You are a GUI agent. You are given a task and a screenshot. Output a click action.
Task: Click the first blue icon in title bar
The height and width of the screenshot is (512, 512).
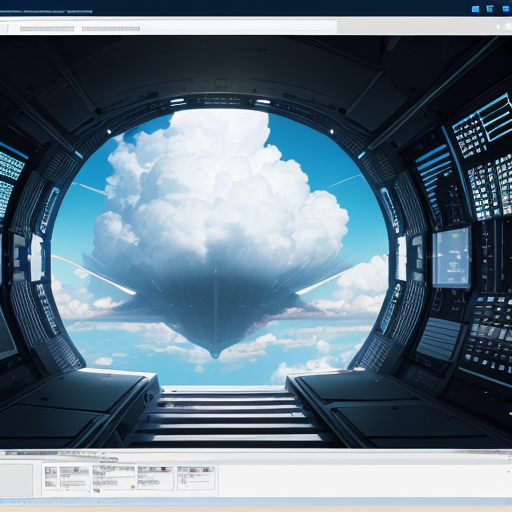click(475, 9)
